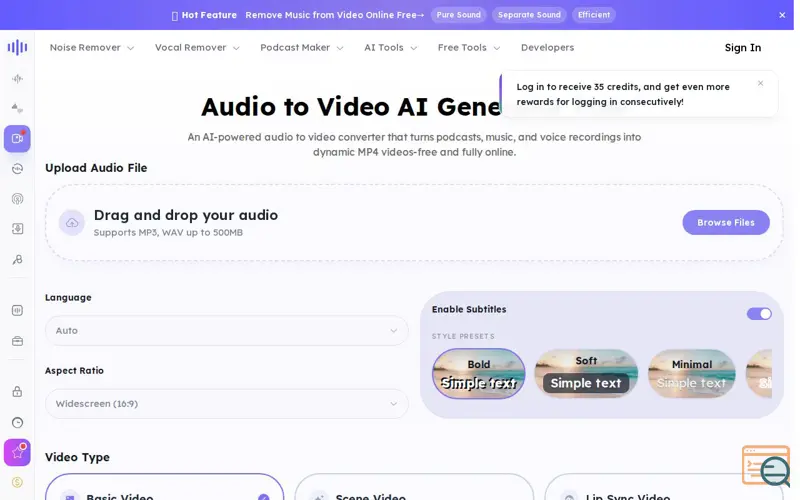The height and width of the screenshot is (500, 800).
Task: Open the active video camera sidebar tool
Action: click(17, 138)
